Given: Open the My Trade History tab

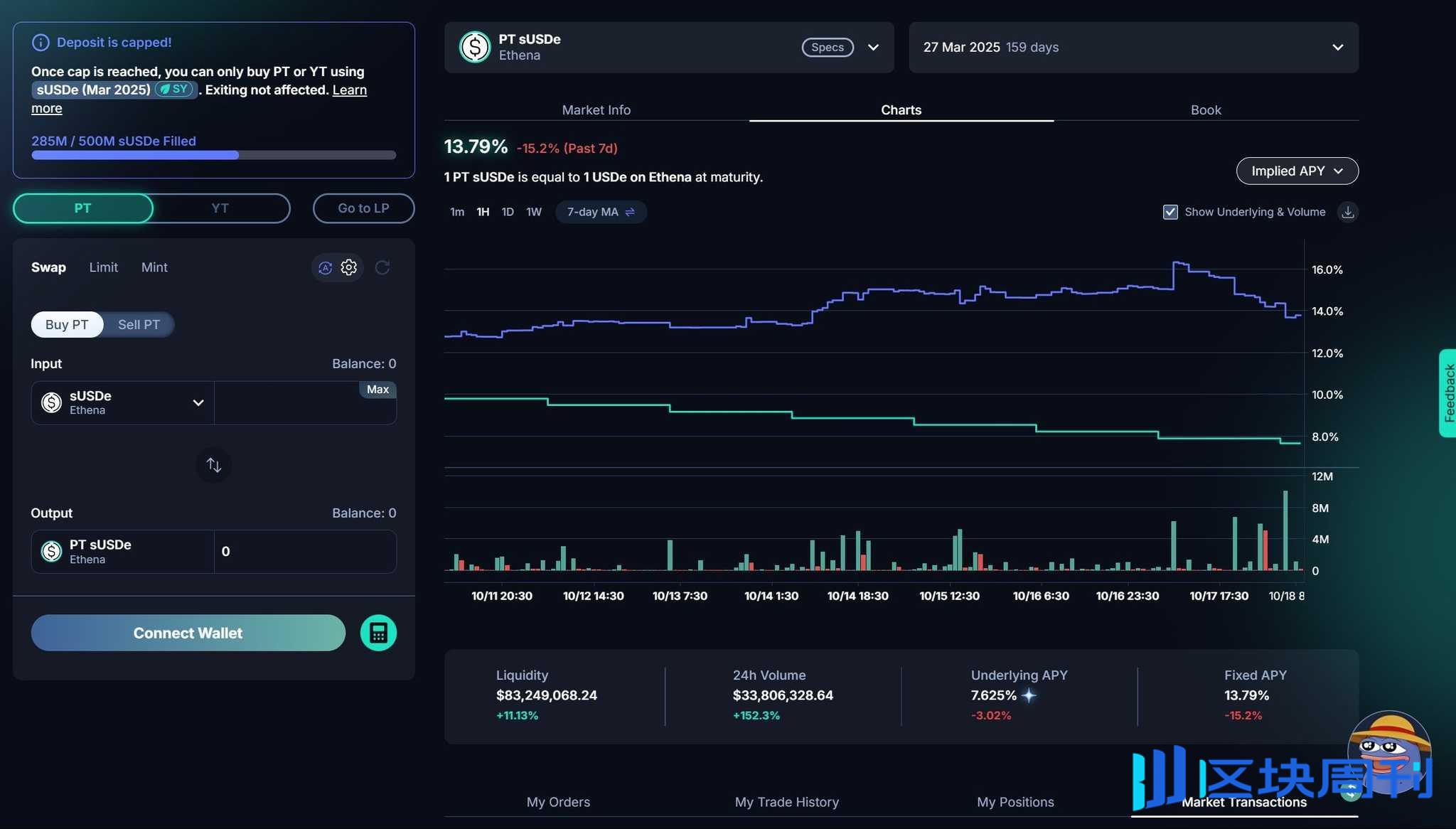Looking at the screenshot, I should [x=786, y=802].
